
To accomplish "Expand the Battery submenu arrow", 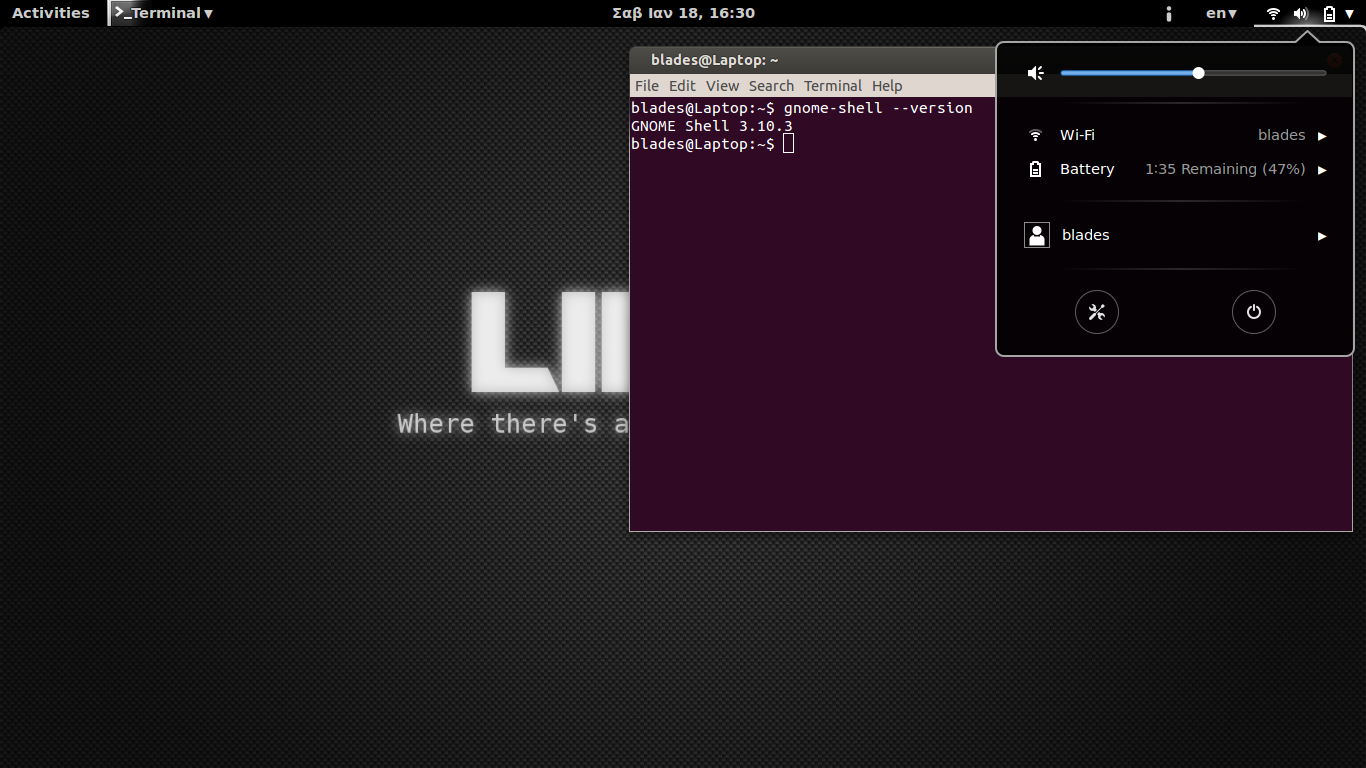I will click(1323, 169).
